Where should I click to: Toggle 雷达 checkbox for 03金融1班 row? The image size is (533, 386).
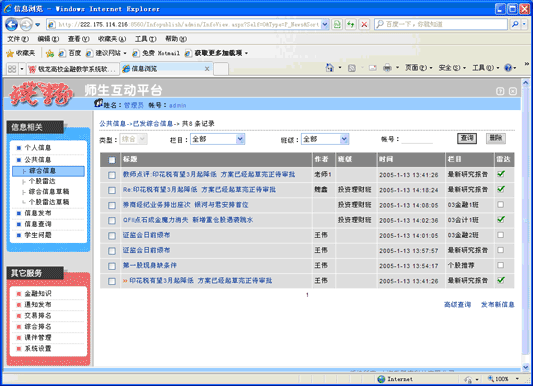click(500, 205)
